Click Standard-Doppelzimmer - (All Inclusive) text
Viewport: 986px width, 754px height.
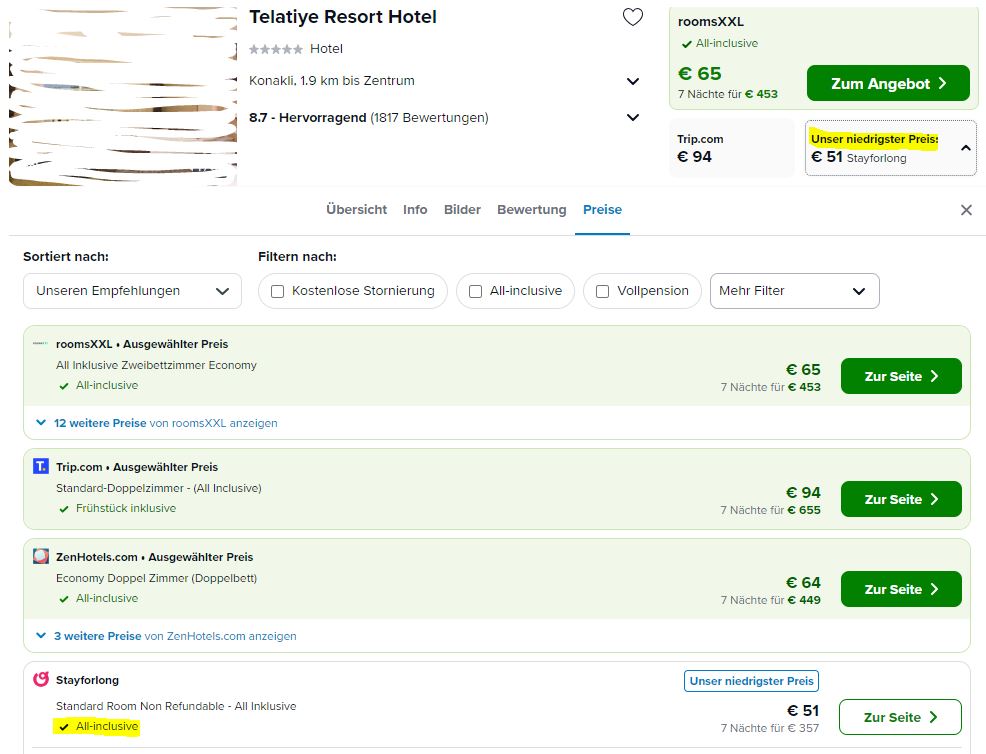tap(159, 489)
